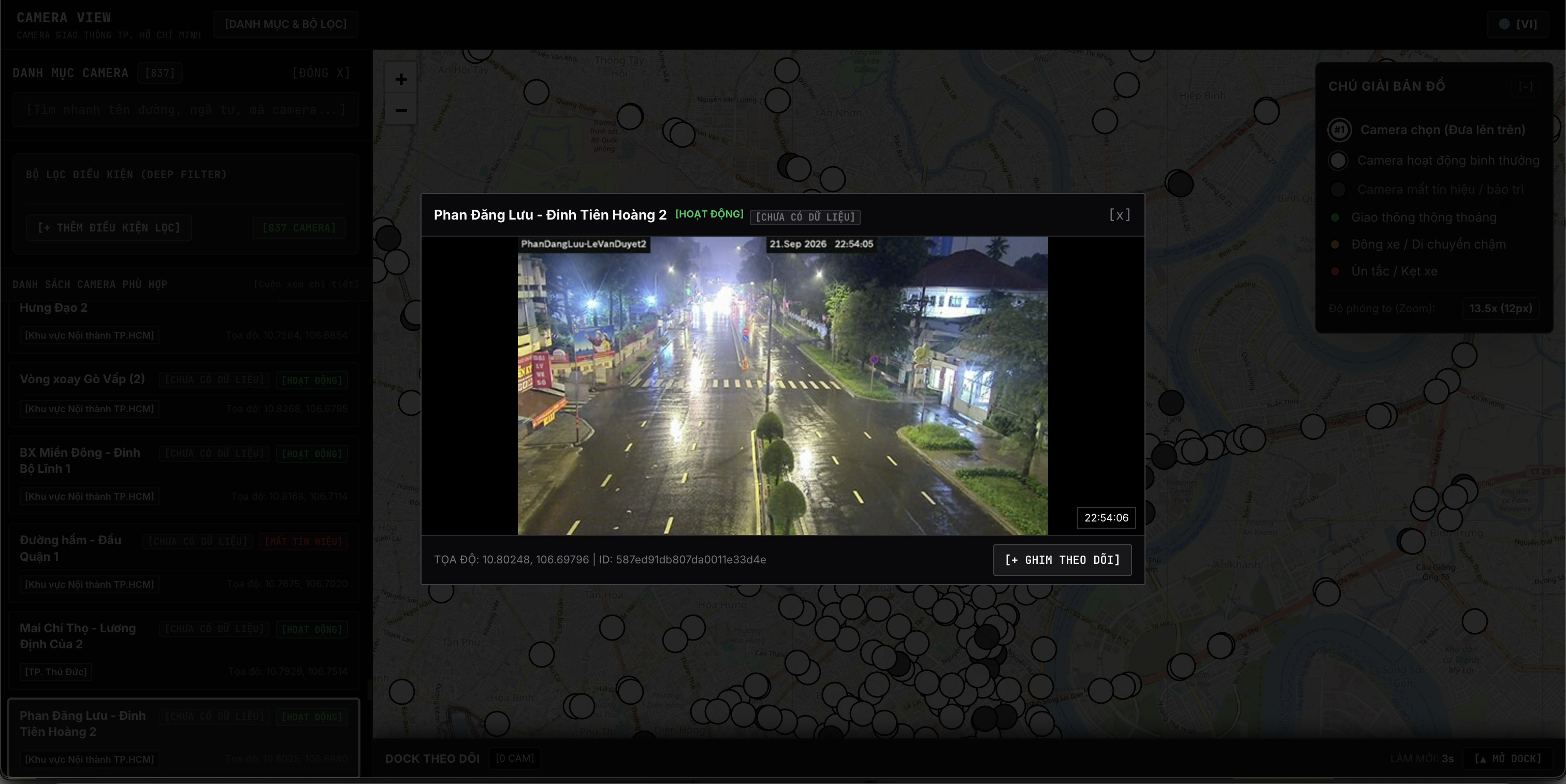Click the [+ GHIM THEO DÕI] pin button
Image resolution: width=1566 pixels, height=784 pixels.
1062,560
